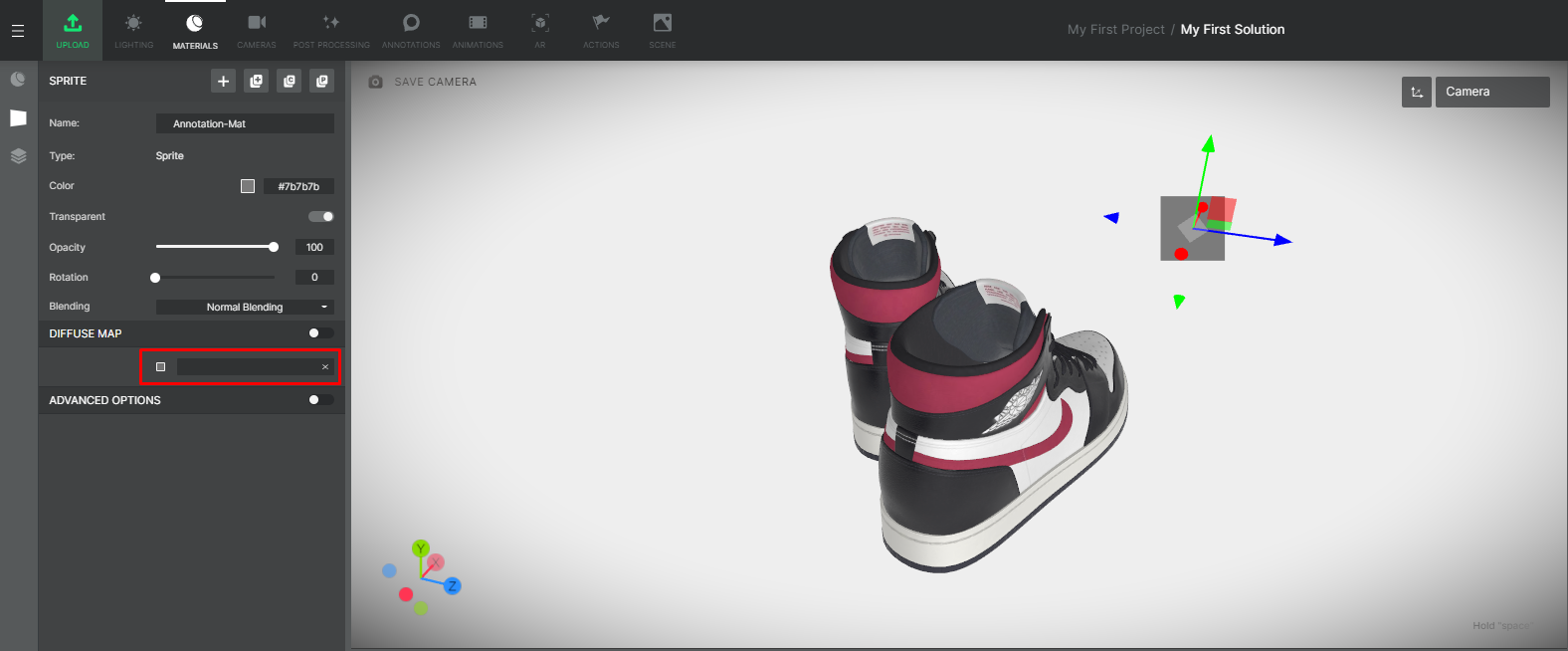Enable the Diffuse Map toggle
The image size is (1568, 651).
(321, 333)
